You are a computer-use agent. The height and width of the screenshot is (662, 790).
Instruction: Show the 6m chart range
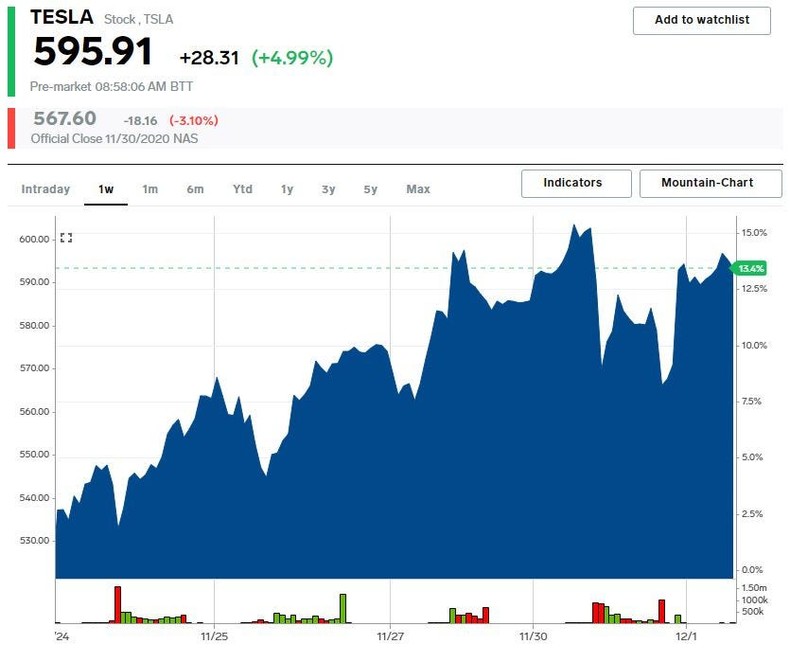point(195,189)
